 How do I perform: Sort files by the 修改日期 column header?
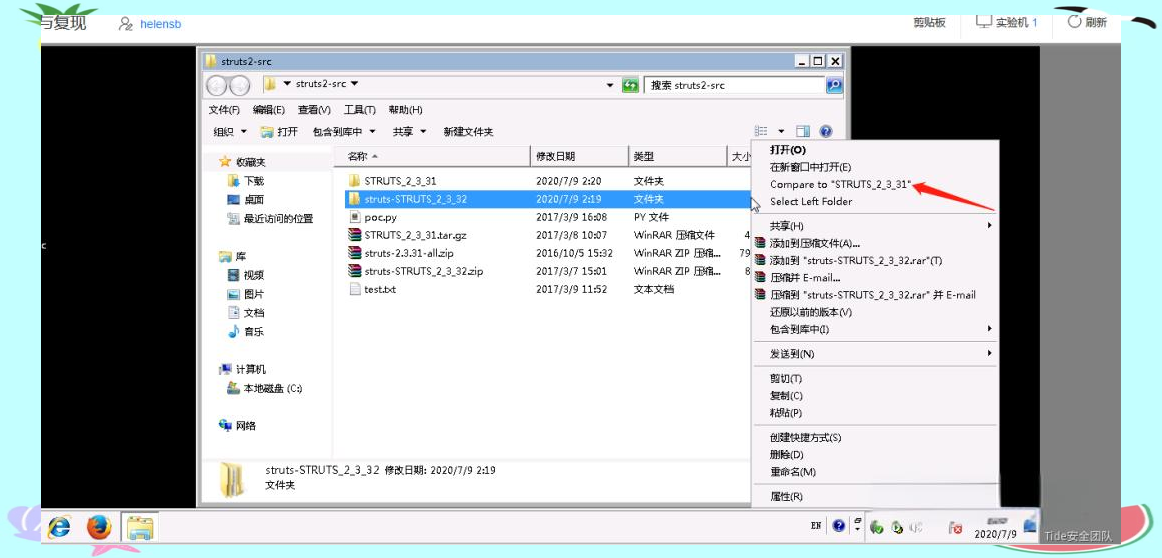coord(580,156)
